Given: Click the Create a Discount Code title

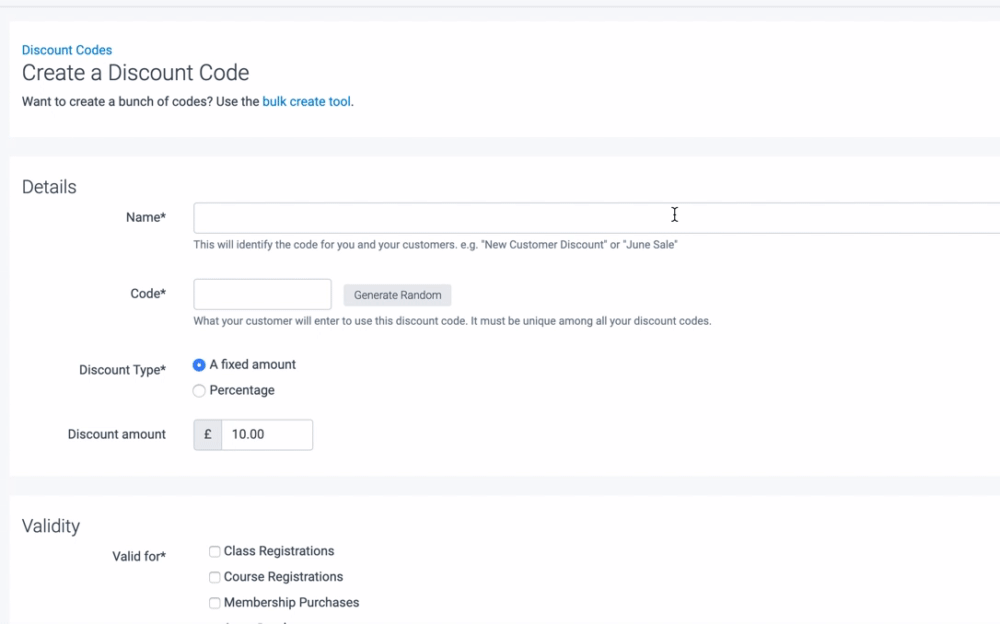Looking at the screenshot, I should [135, 73].
